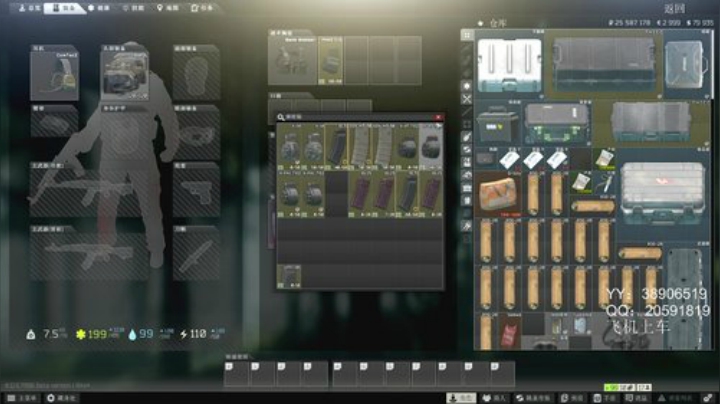
Task: Open the Skills tab
Action: [134, 8]
